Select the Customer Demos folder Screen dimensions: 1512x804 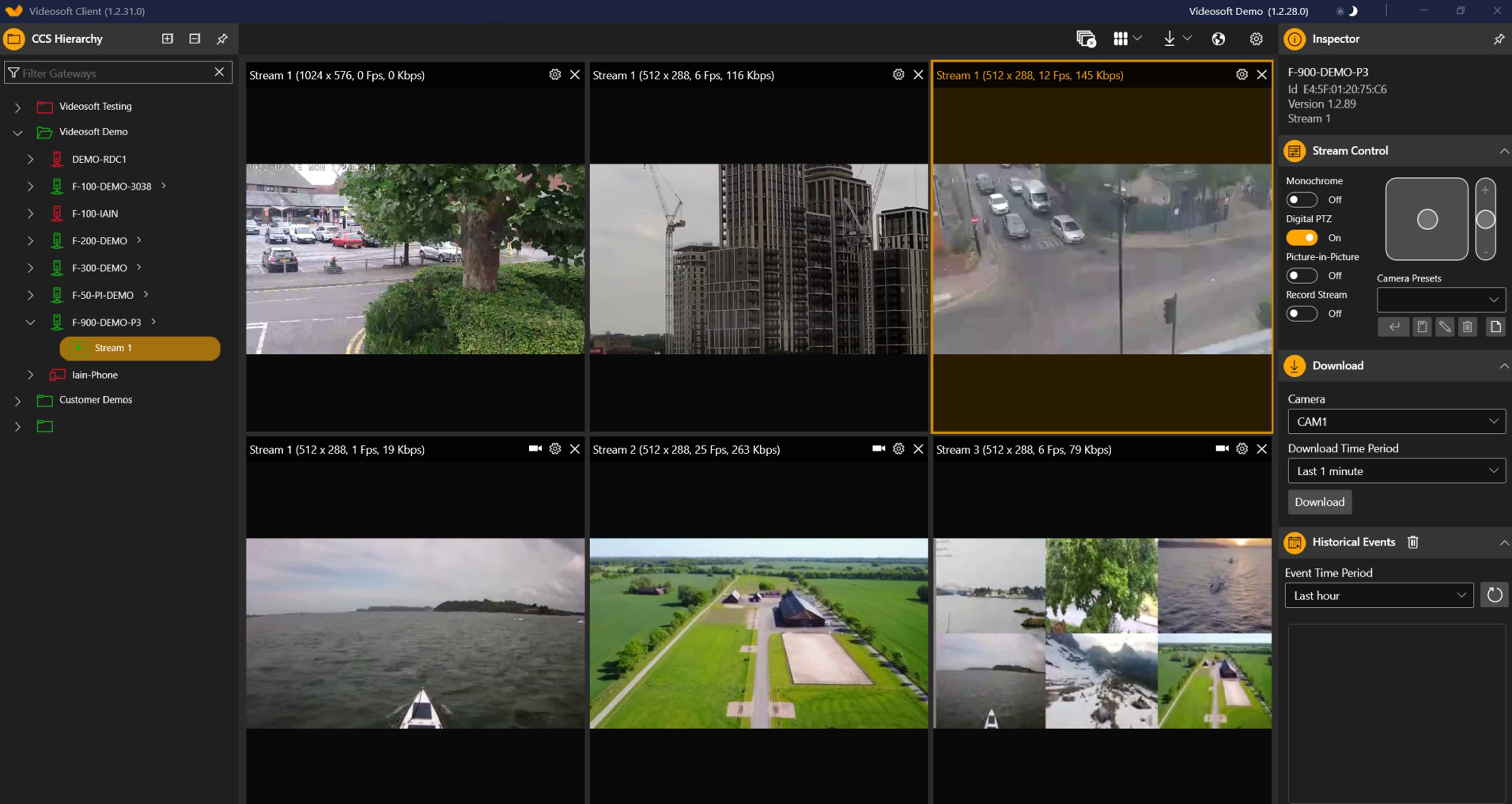click(96, 400)
